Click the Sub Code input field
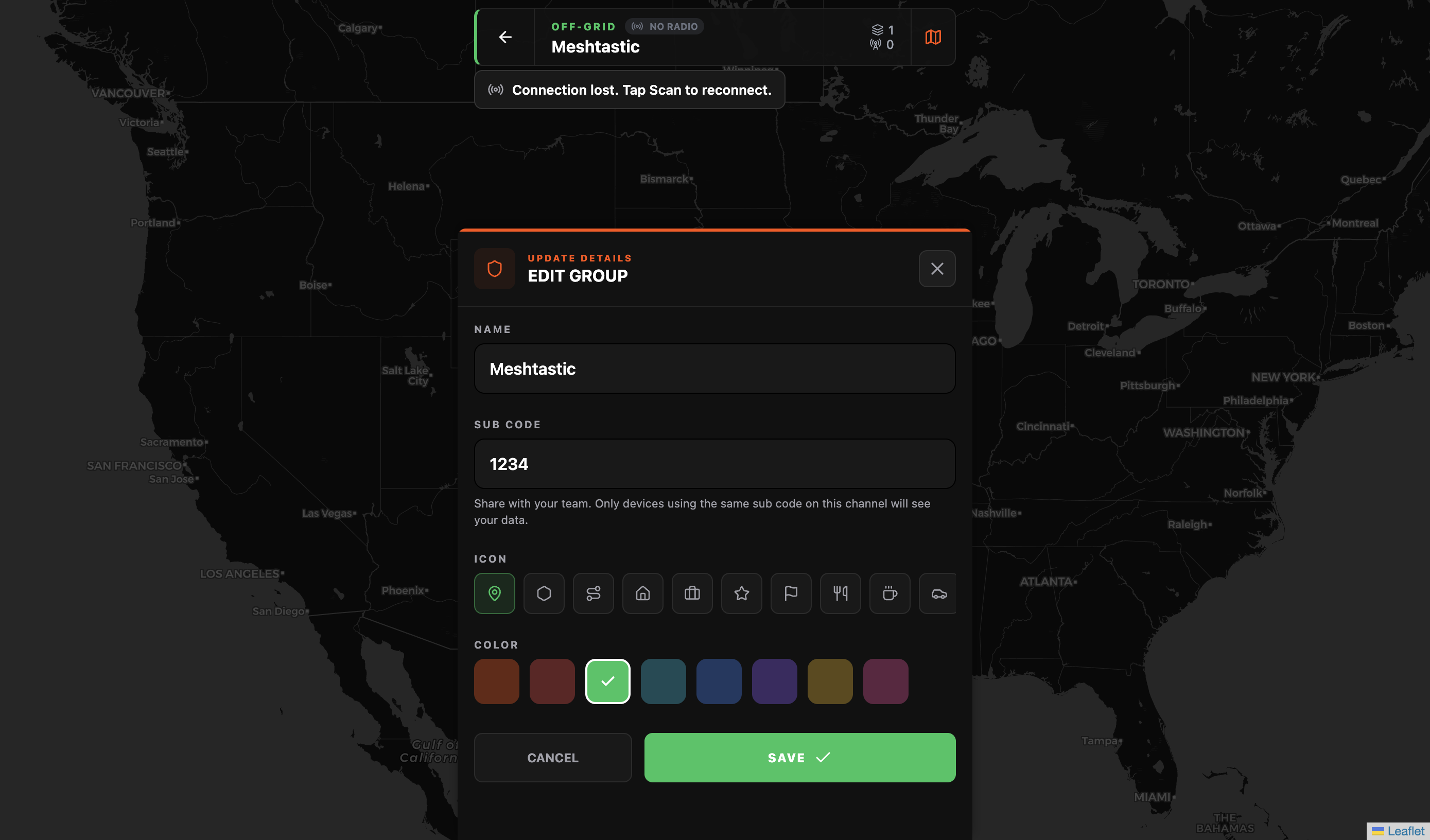This screenshot has height=840, width=1430. point(714,464)
